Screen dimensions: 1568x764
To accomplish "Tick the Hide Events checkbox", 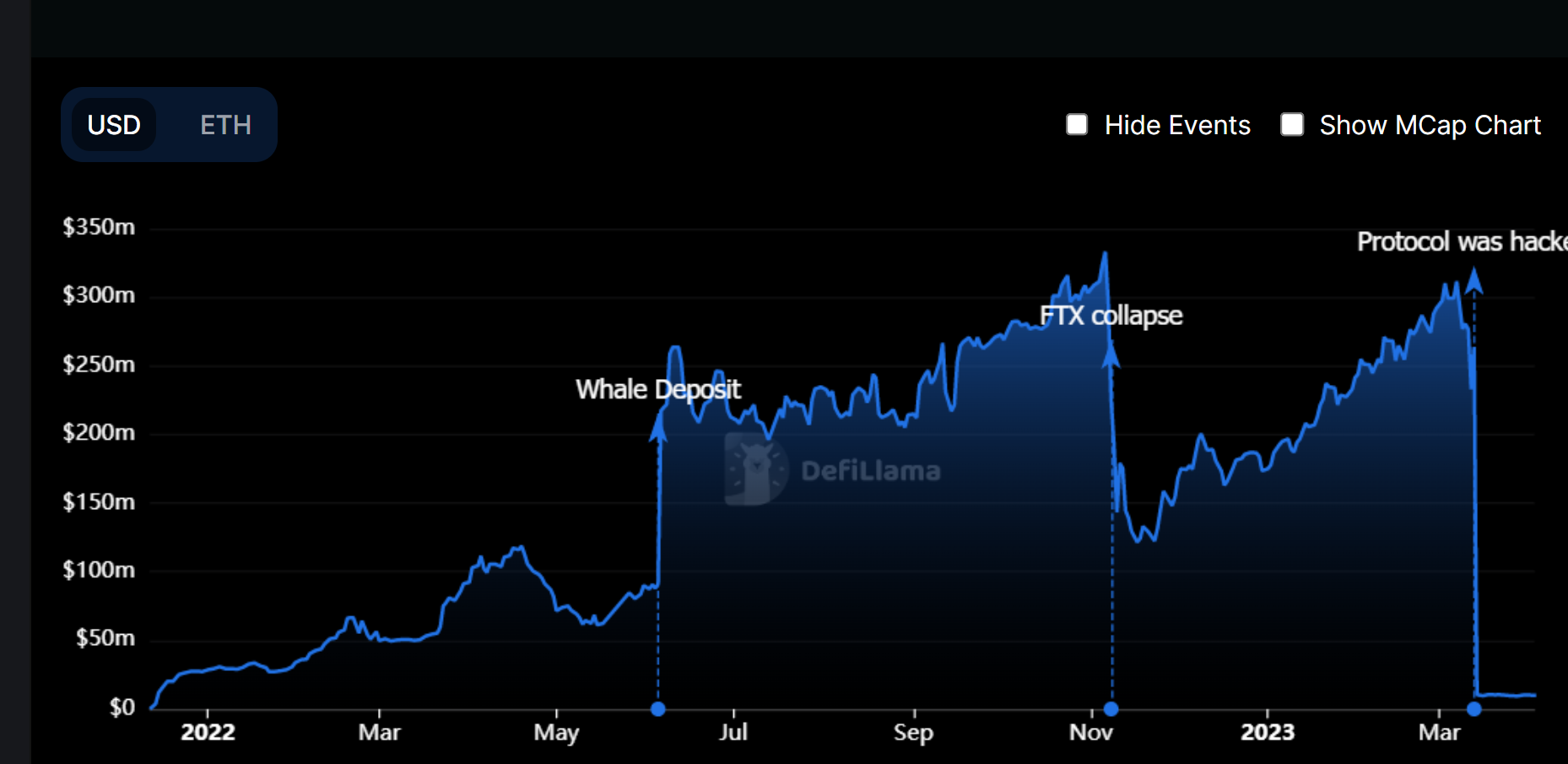I will 1077,125.
